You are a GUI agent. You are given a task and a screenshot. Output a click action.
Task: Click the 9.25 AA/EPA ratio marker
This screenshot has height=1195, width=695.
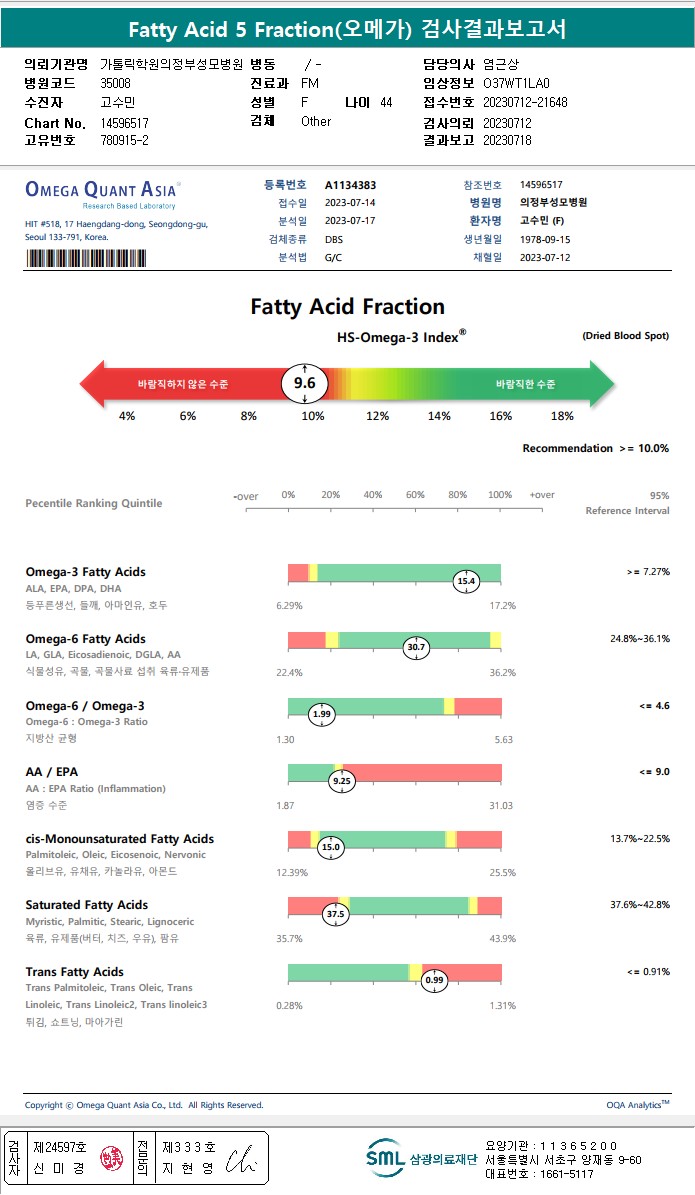[342, 781]
